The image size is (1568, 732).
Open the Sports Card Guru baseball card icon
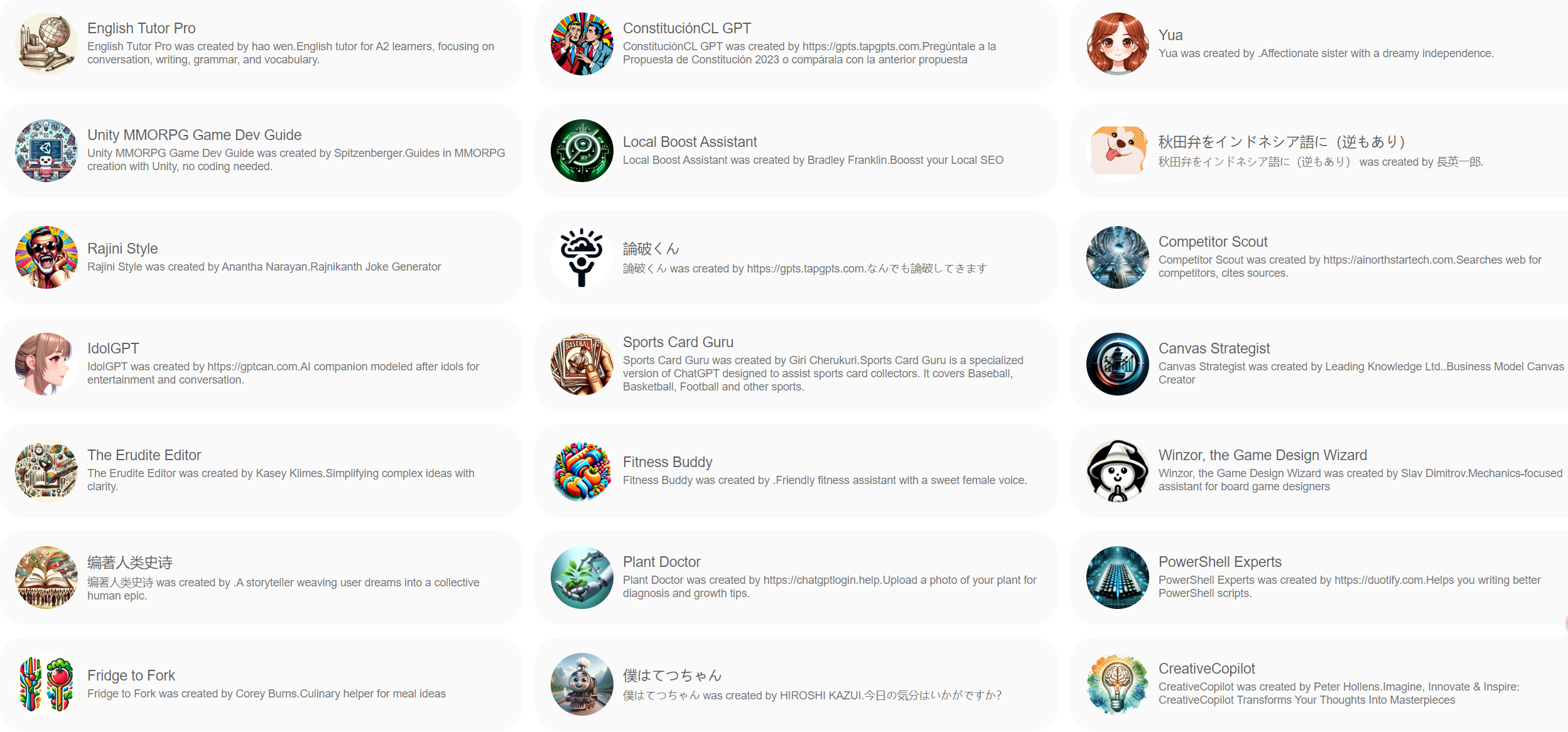pos(582,364)
